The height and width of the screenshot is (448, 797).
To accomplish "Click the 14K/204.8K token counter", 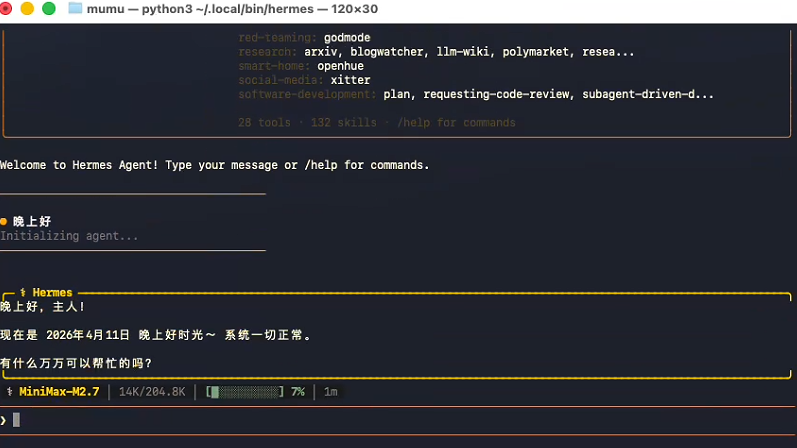I will (152, 392).
